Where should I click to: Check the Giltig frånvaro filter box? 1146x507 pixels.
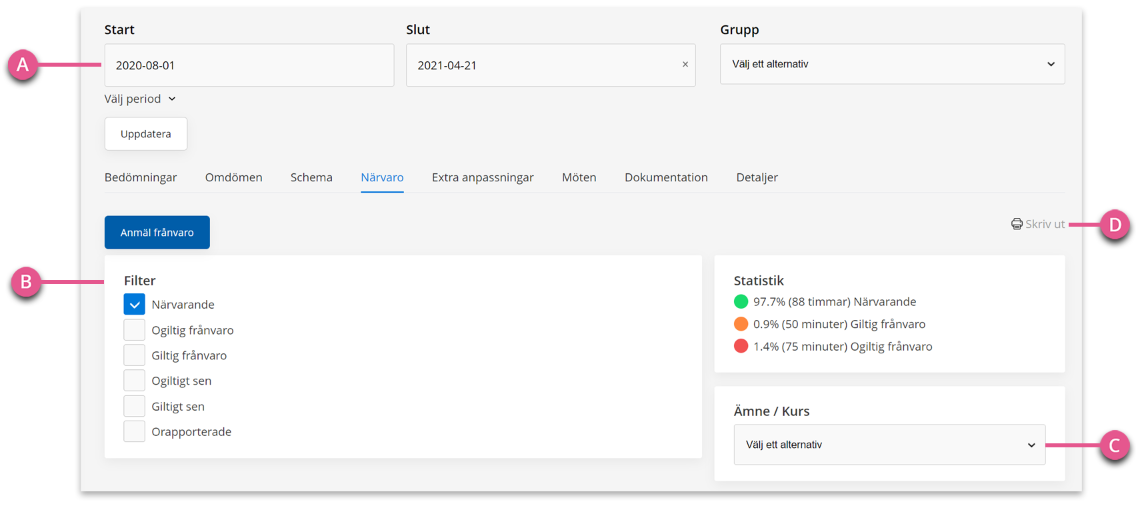(134, 356)
